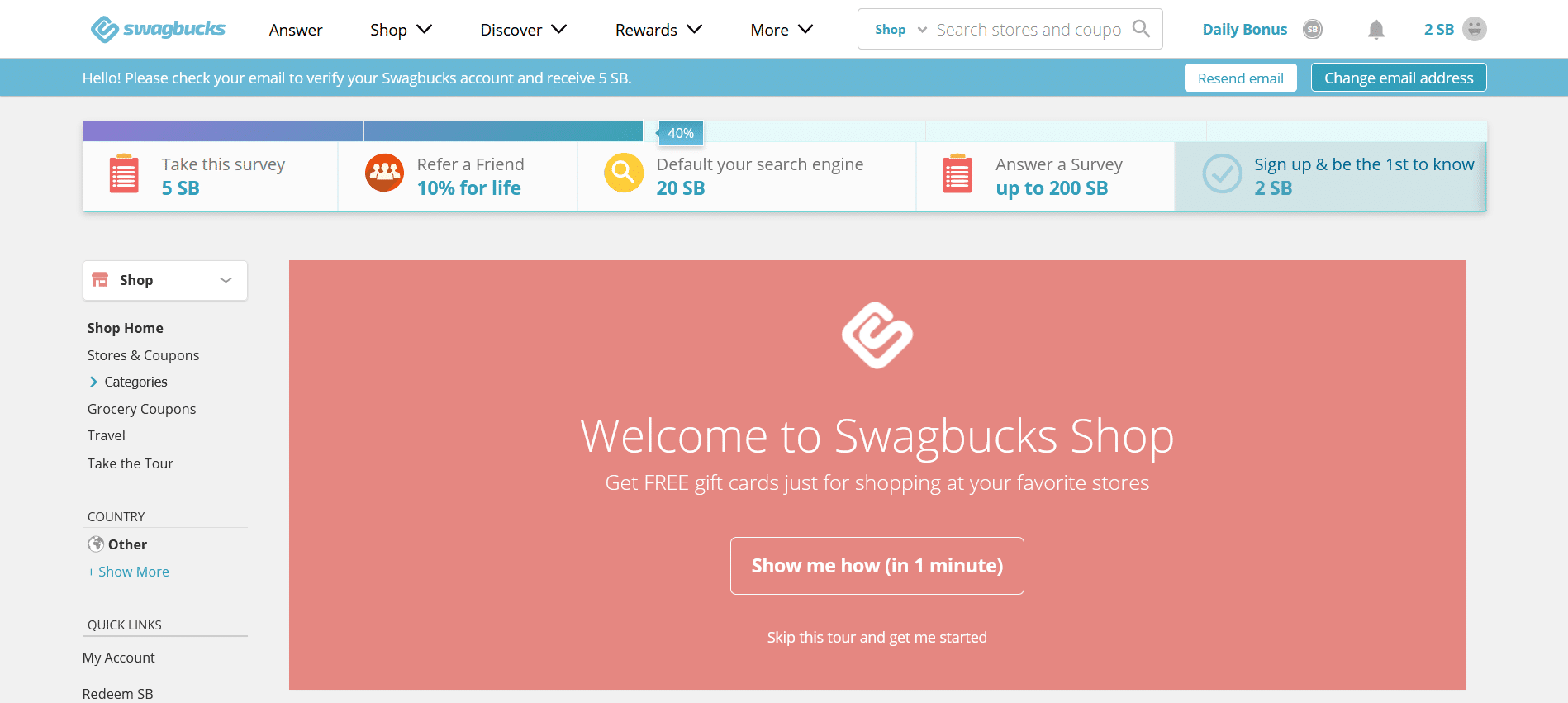The image size is (1568, 703).
Task: Open Travel section
Action: coord(107,435)
